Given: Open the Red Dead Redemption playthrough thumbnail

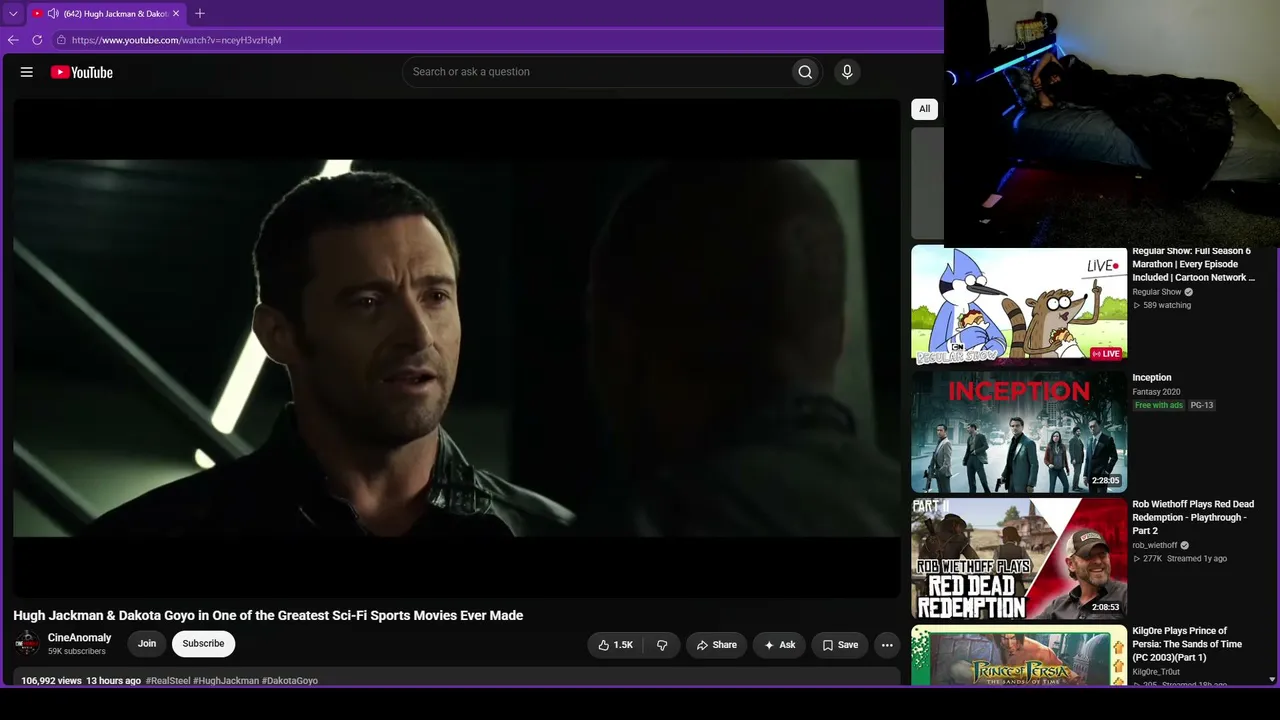Looking at the screenshot, I should (1019, 558).
